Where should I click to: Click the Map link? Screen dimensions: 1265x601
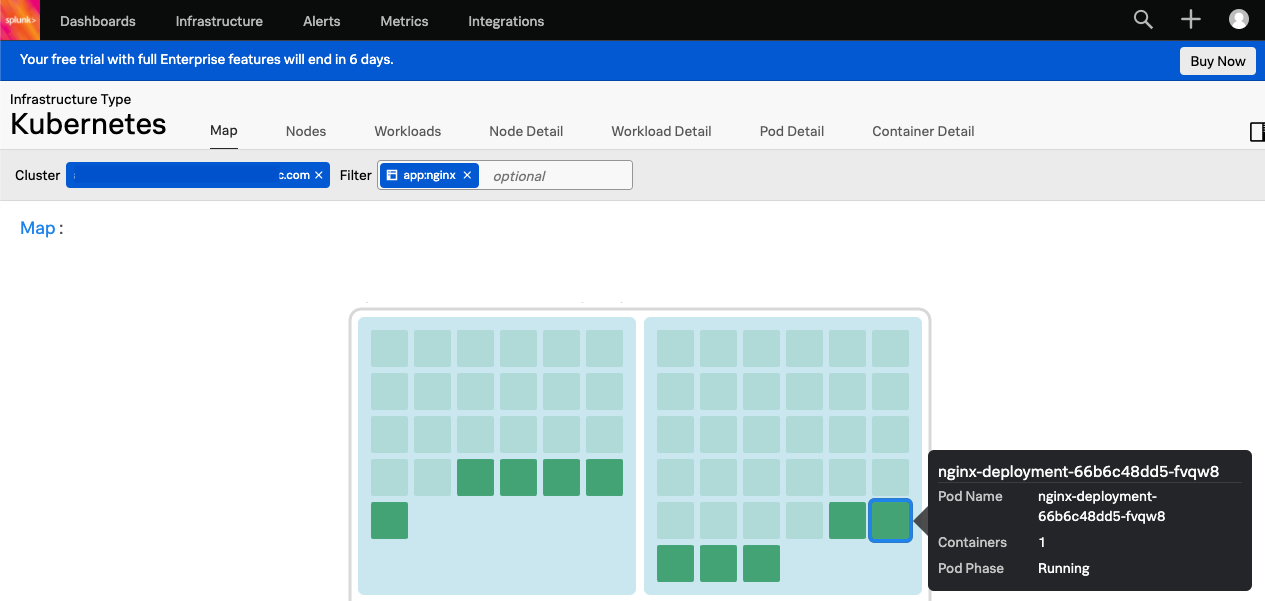click(38, 228)
